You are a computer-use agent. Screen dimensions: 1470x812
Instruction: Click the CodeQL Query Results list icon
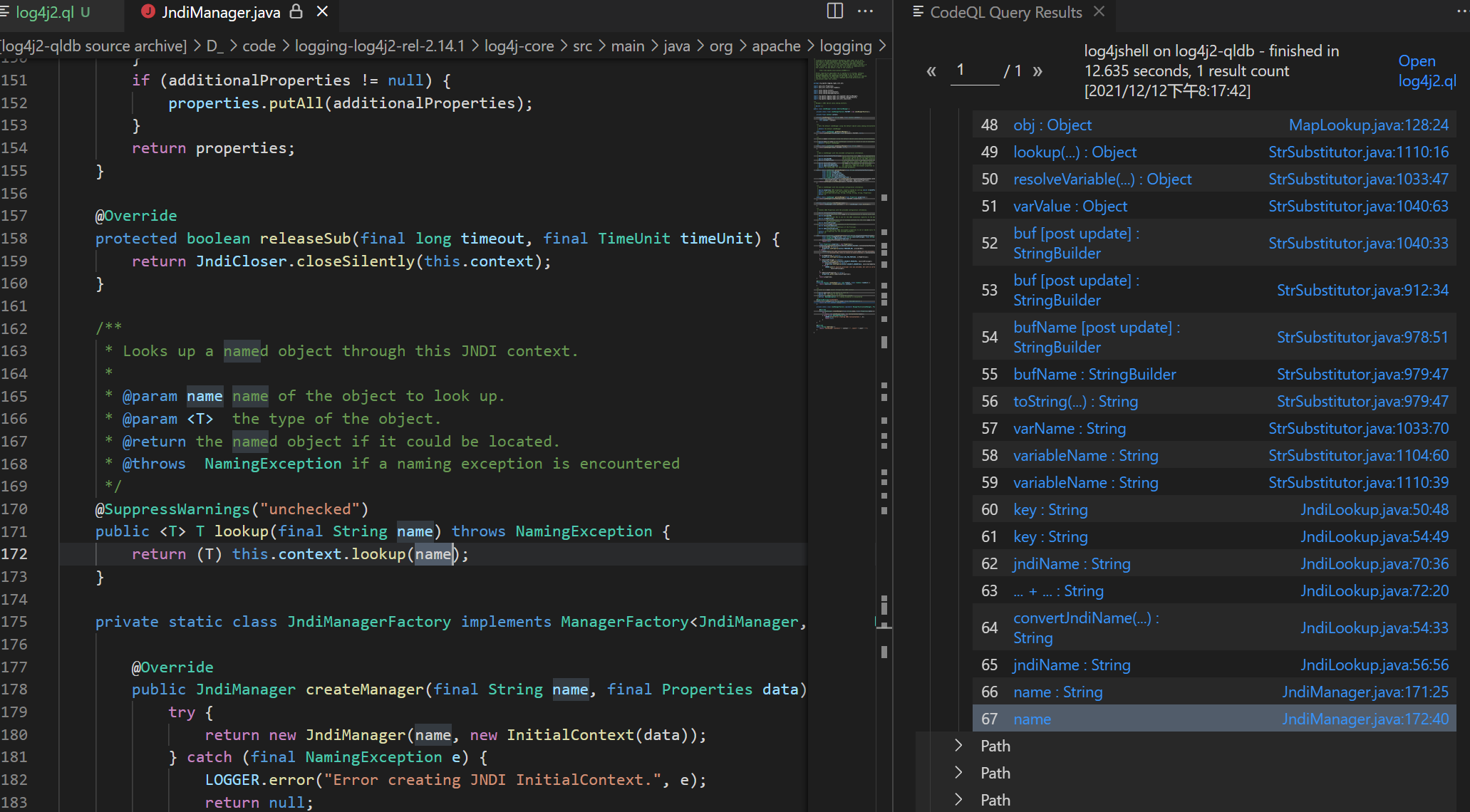[x=918, y=12]
